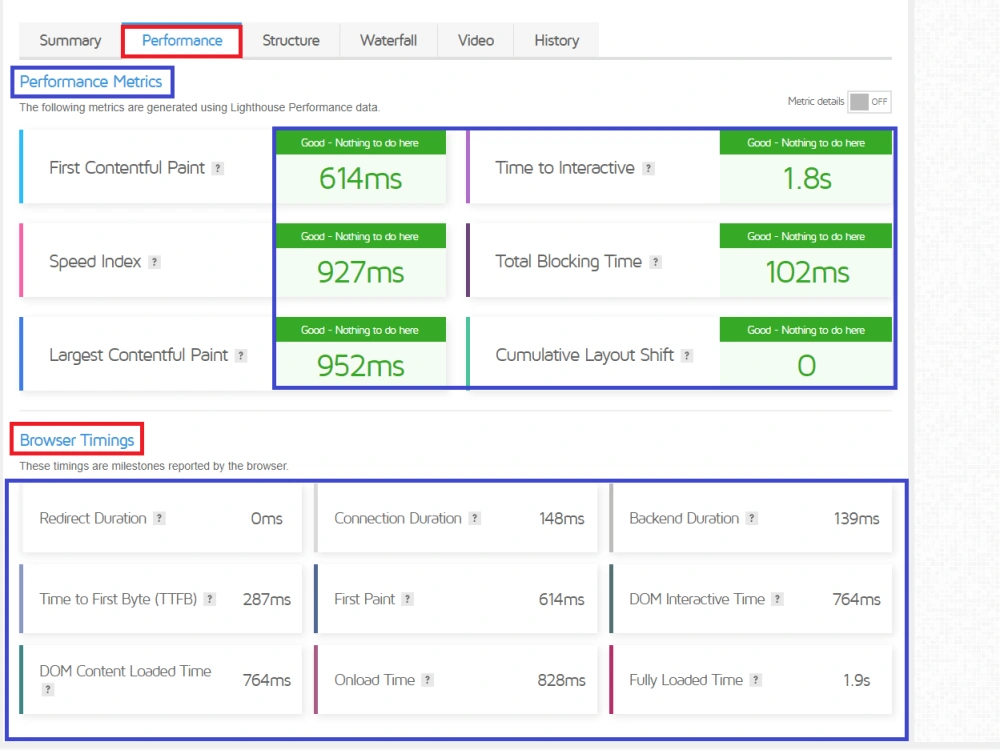
Task: Click the 927ms Speed Index value
Action: point(360,272)
